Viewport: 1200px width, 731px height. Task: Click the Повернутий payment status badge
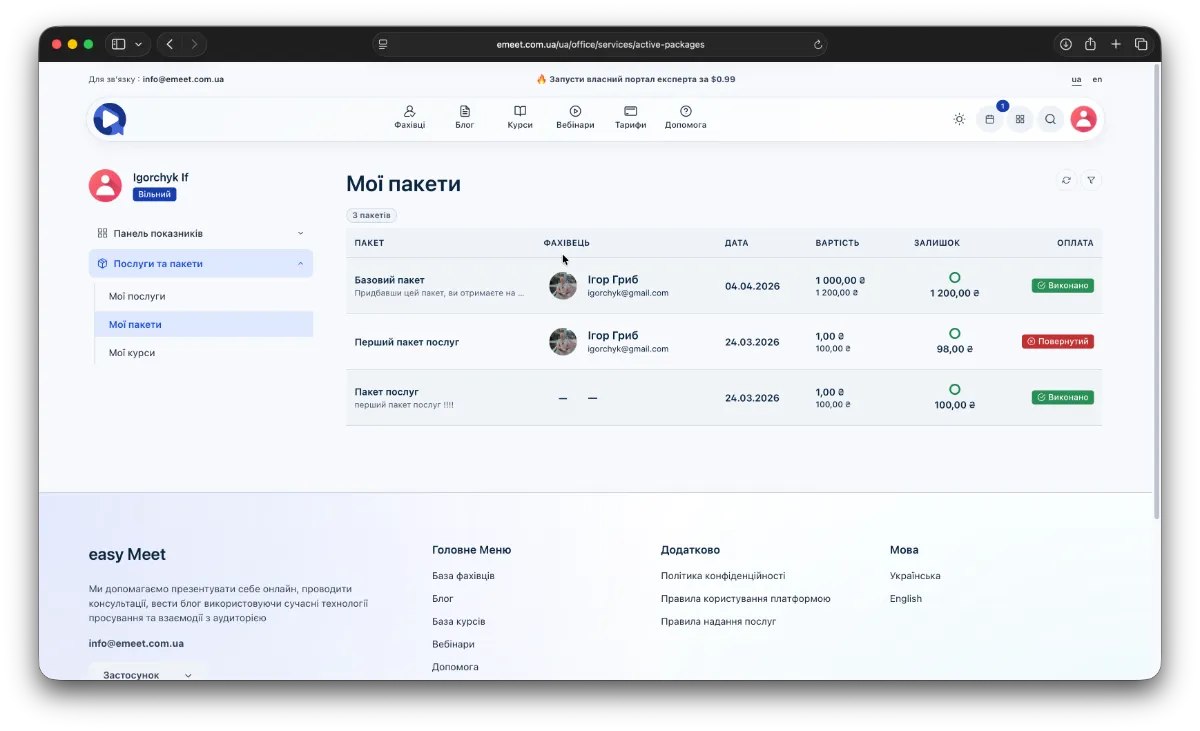point(1058,341)
